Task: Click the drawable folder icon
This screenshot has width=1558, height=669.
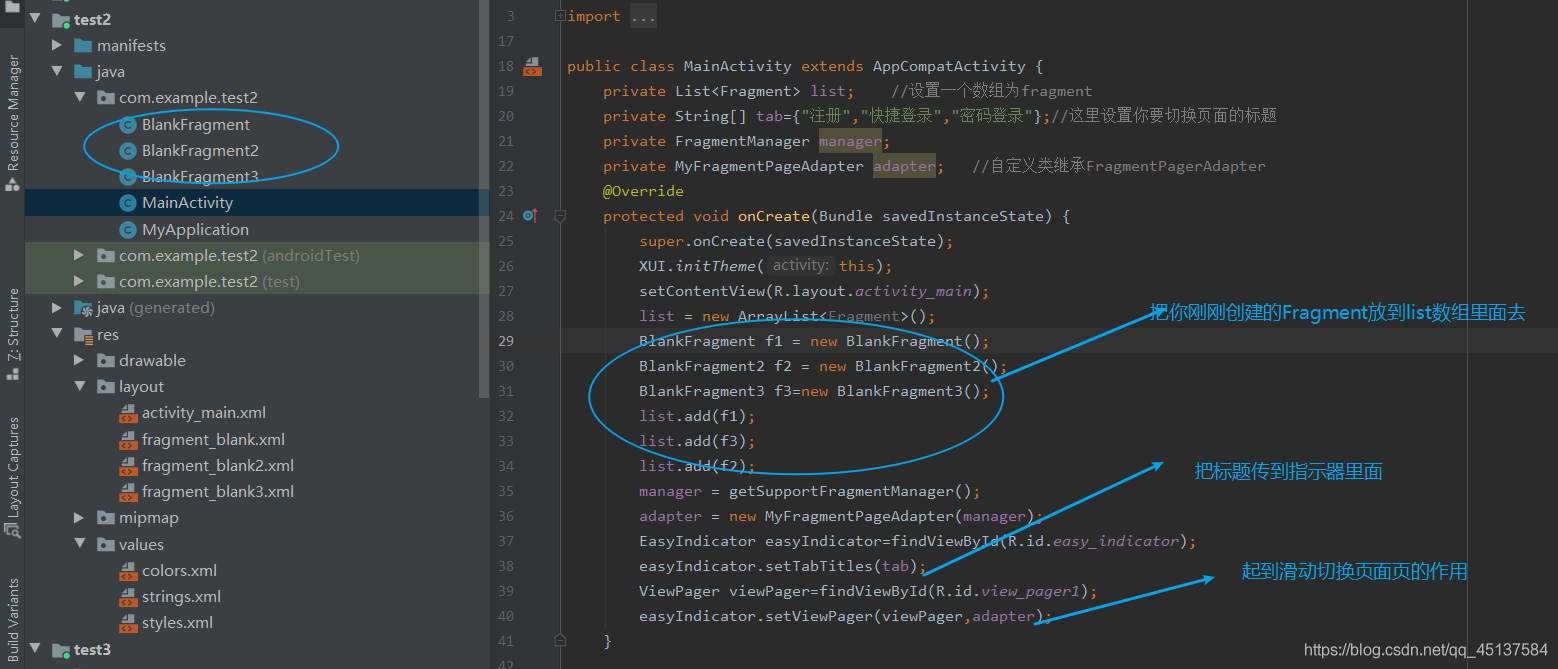Action: [x=105, y=360]
